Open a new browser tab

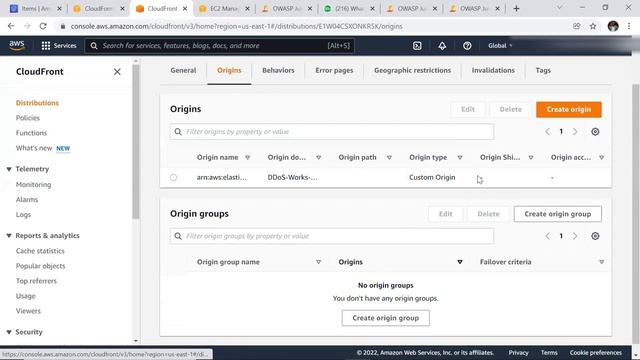[516, 9]
